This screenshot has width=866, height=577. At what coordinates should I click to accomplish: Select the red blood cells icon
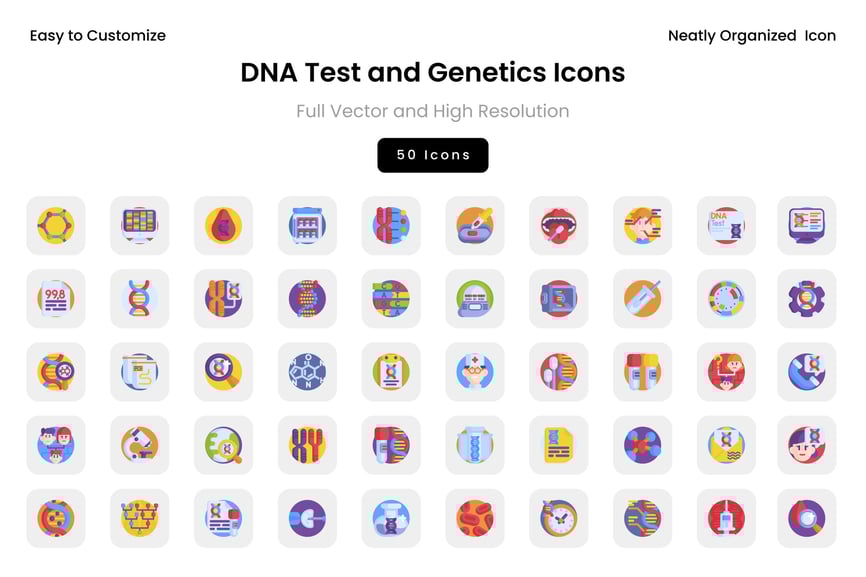tap(475, 517)
